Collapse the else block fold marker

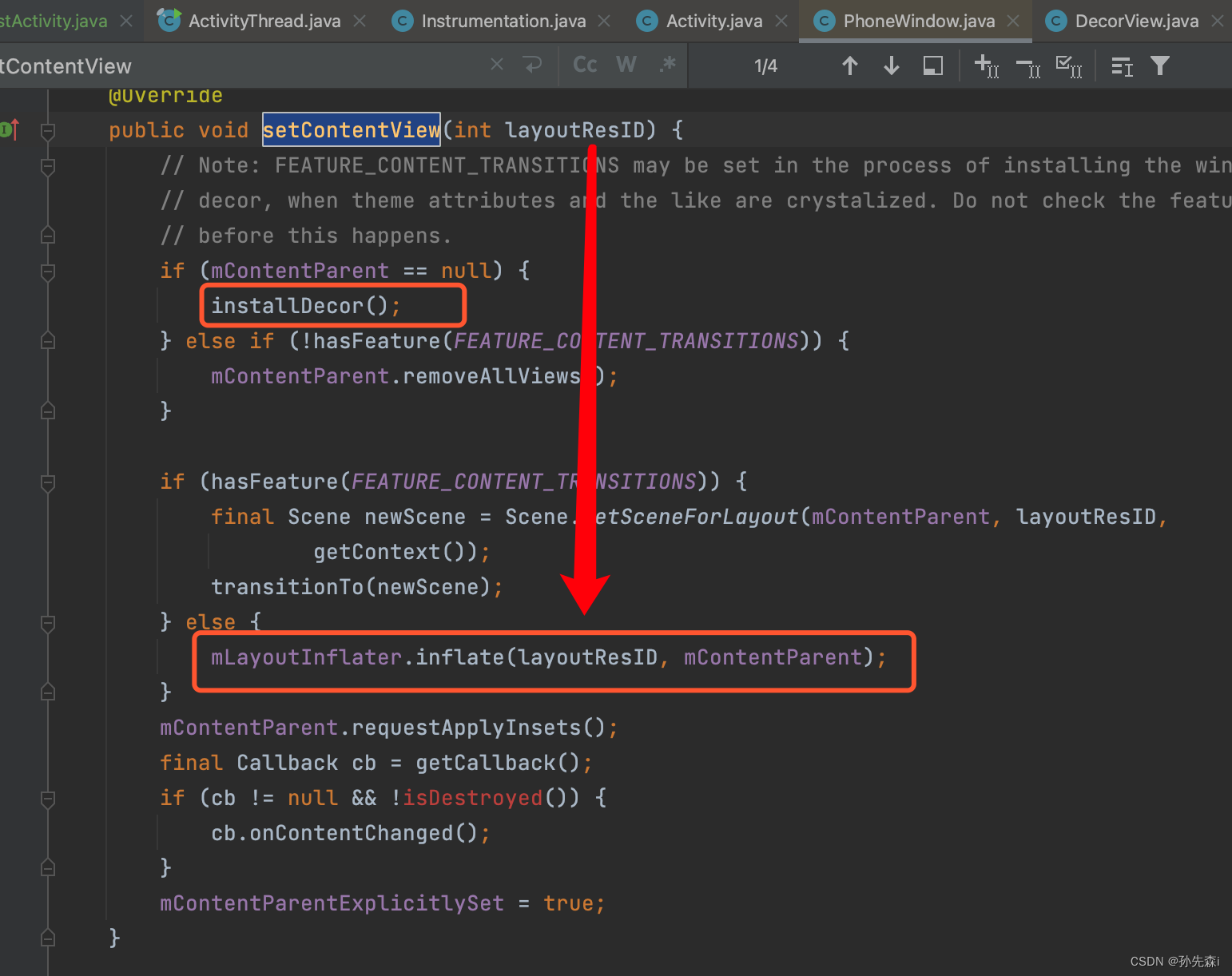pyautogui.click(x=48, y=623)
